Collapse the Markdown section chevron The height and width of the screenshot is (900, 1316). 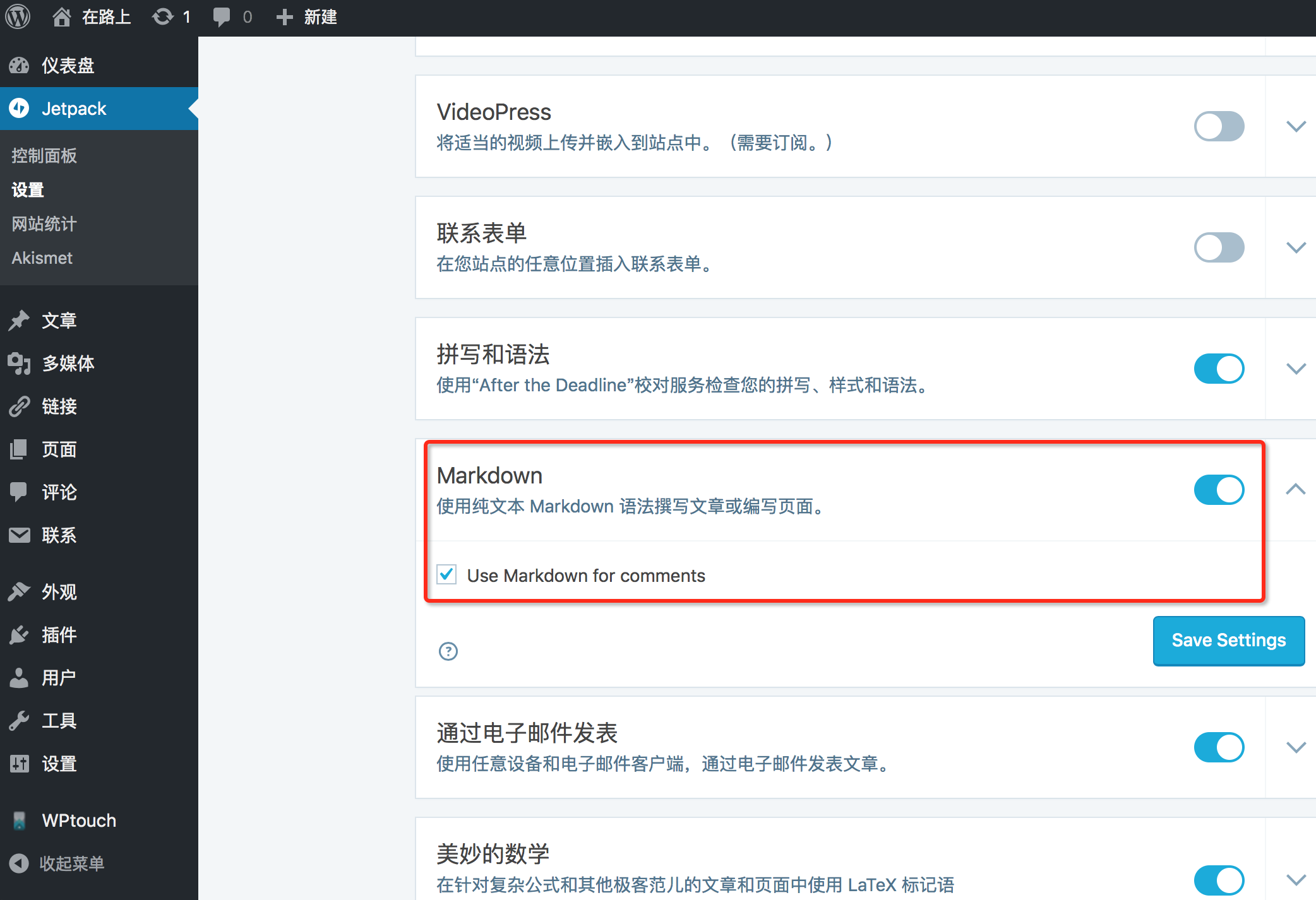tap(1296, 490)
